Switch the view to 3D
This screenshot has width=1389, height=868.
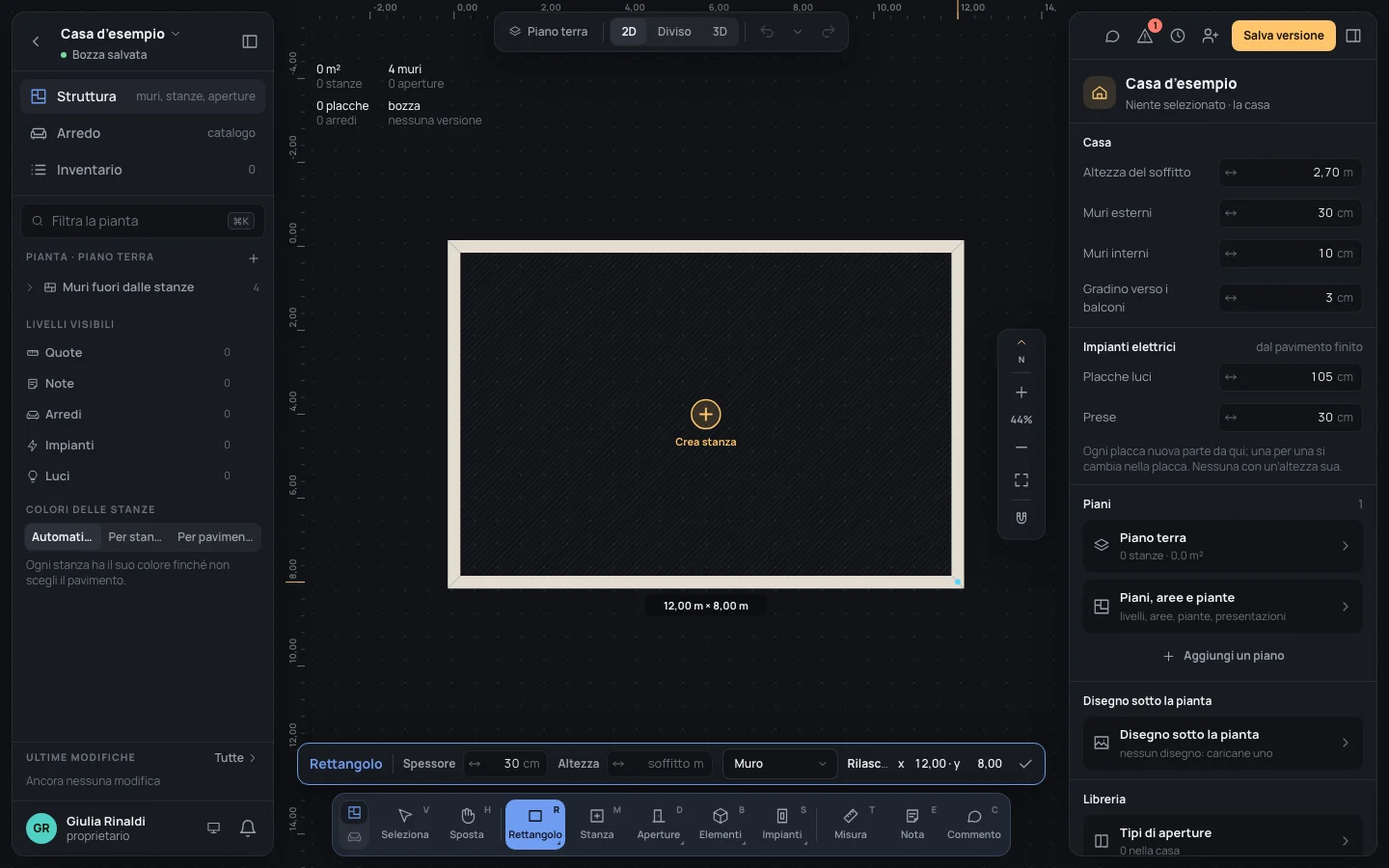point(720,32)
